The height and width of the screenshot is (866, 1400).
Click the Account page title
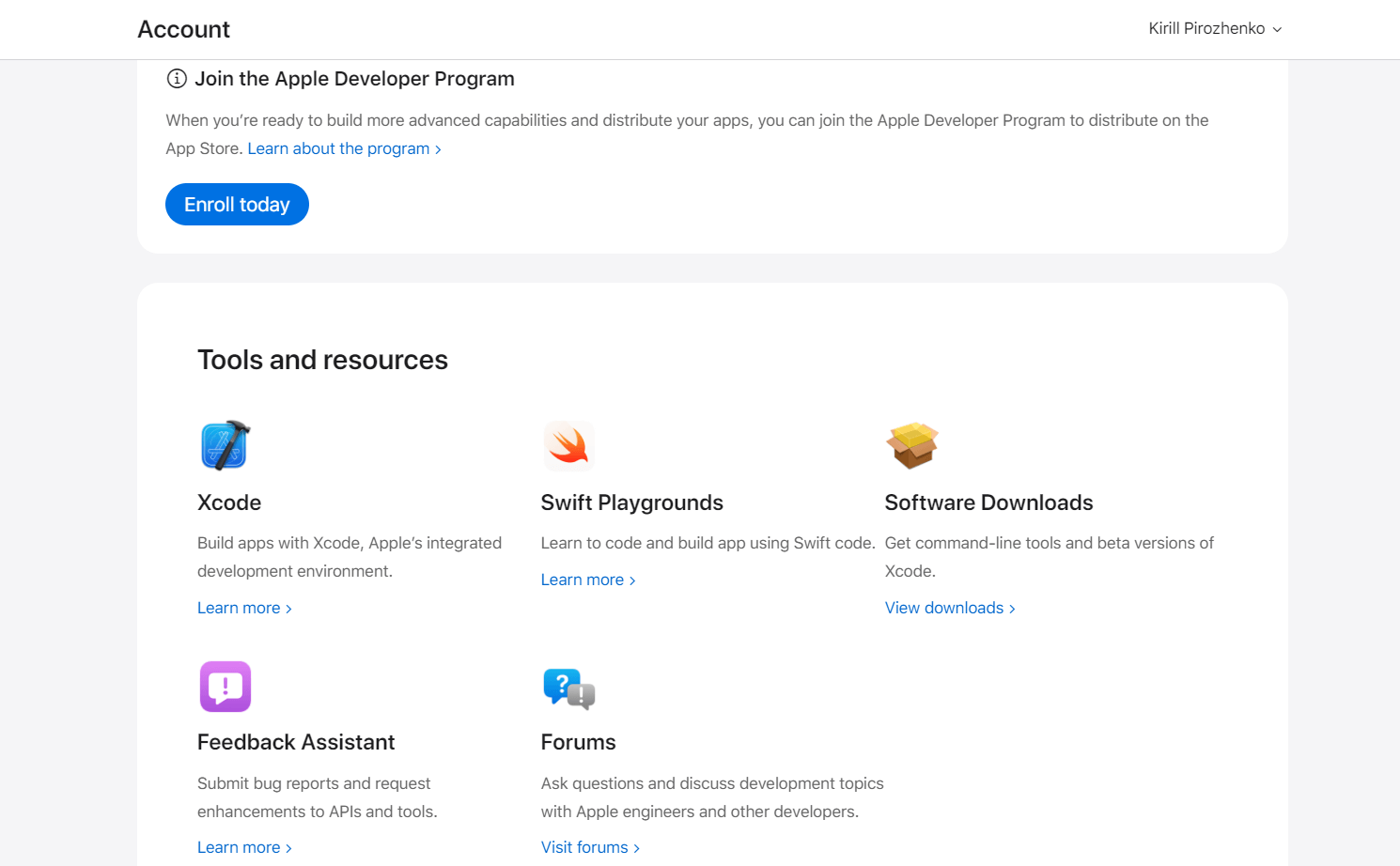point(184,29)
